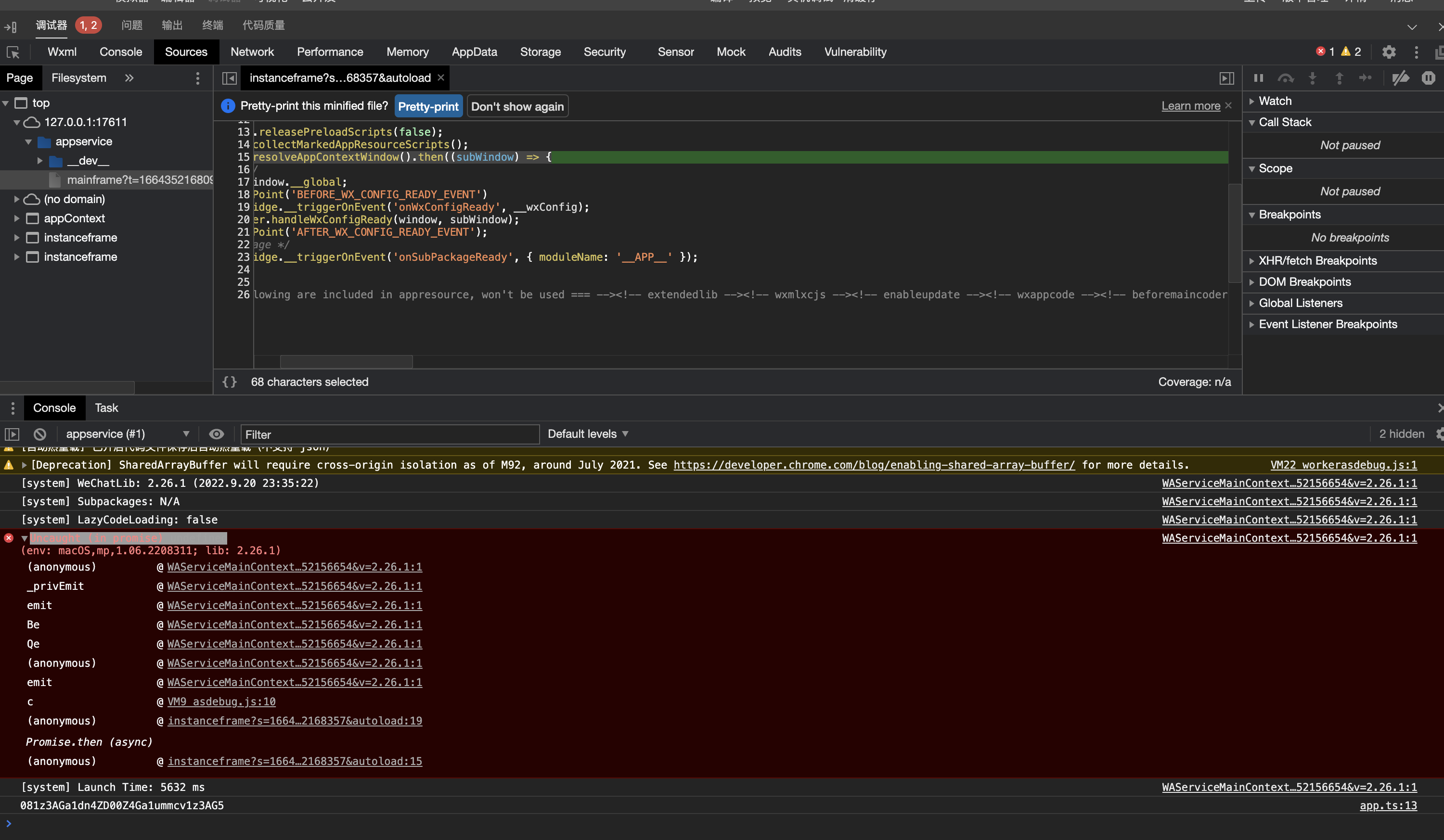
Task: Click the pause script execution icon
Action: coord(1259,78)
